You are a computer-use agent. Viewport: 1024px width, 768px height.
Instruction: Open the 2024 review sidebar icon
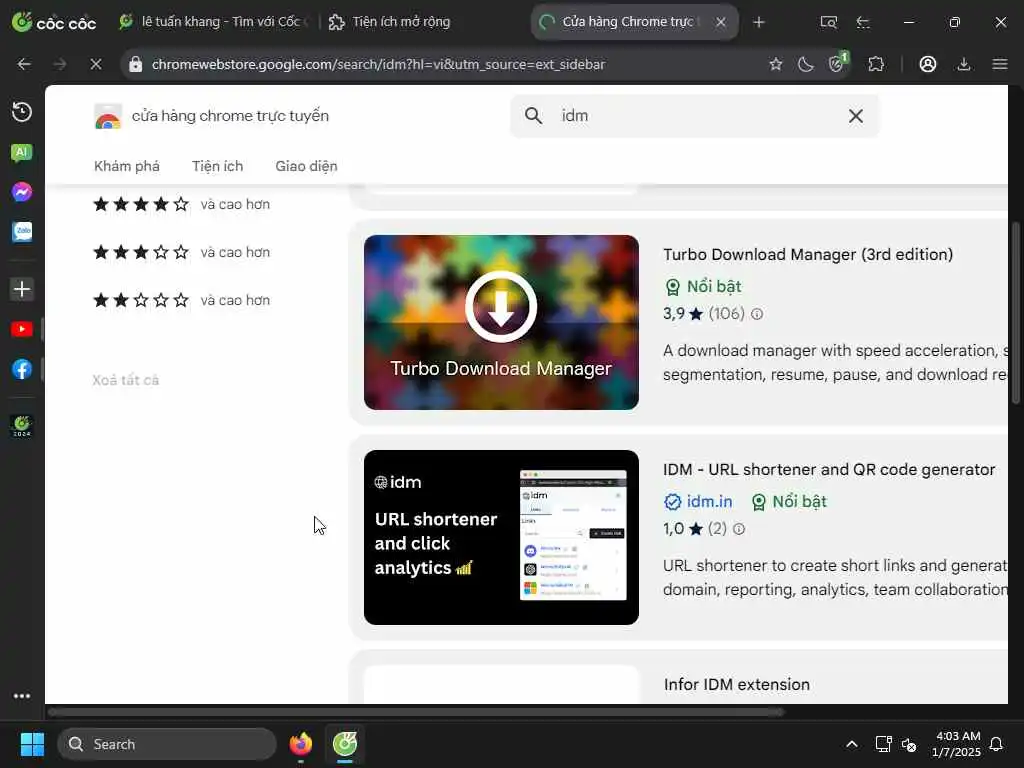tap(22, 426)
